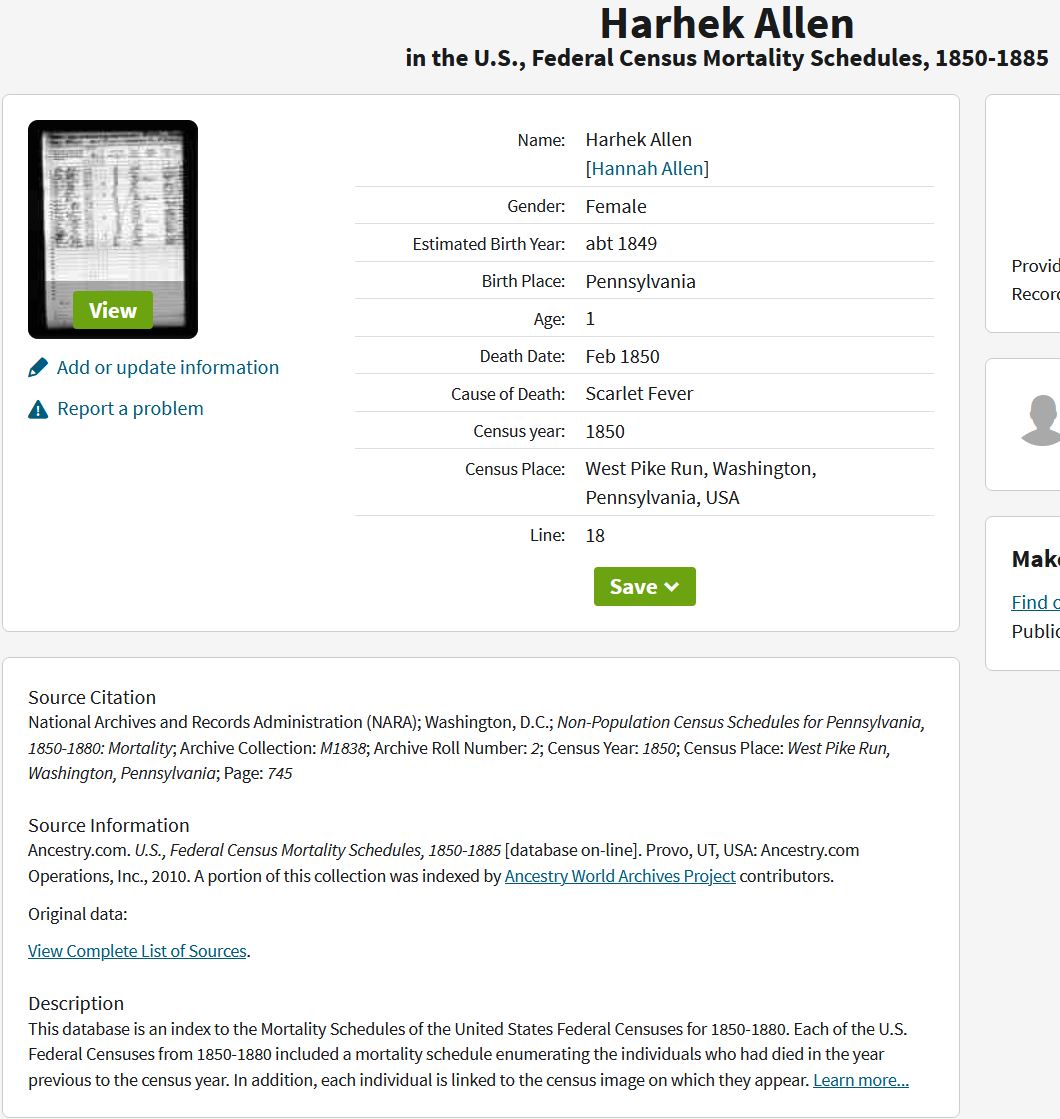Click the Learn more link in Description
1060x1119 pixels.
[860, 1080]
